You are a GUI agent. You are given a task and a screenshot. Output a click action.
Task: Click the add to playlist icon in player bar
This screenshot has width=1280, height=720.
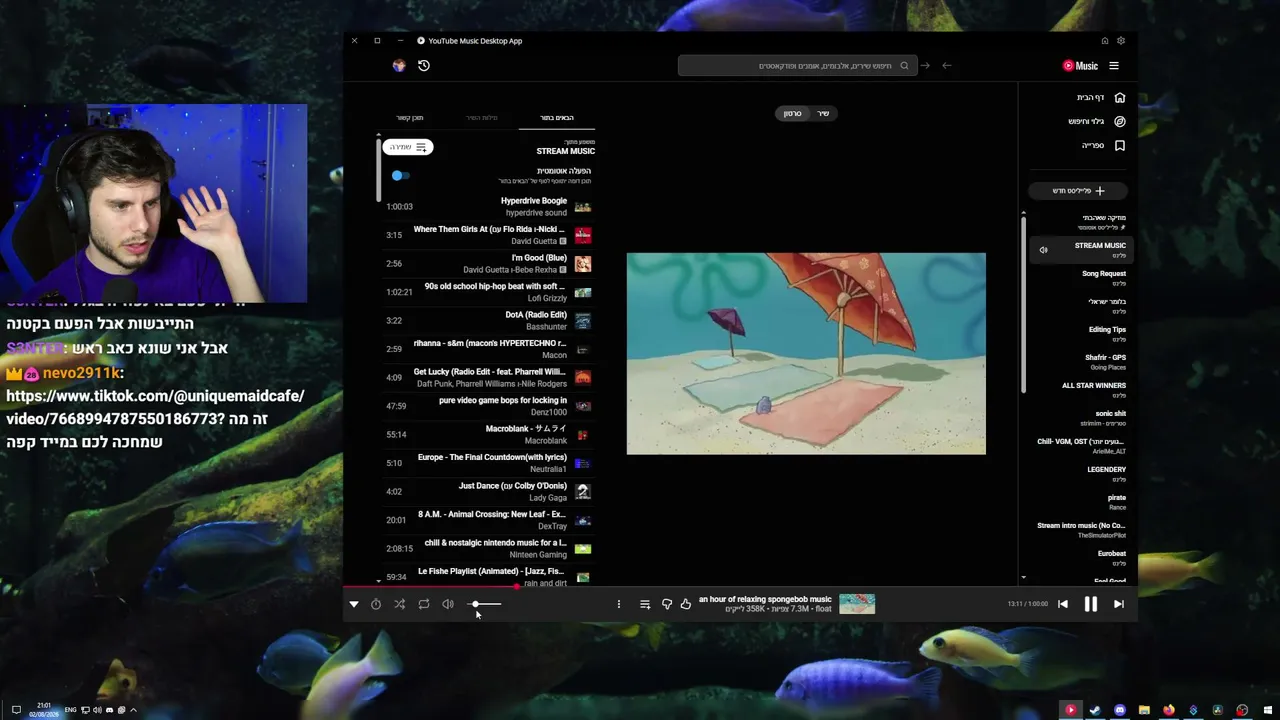645,604
